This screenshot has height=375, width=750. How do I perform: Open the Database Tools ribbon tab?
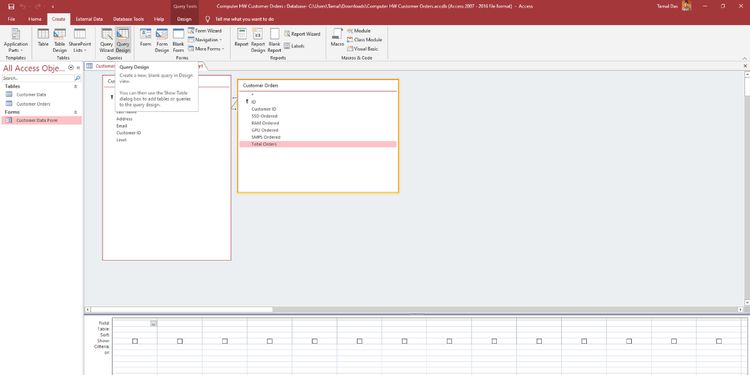(128, 19)
